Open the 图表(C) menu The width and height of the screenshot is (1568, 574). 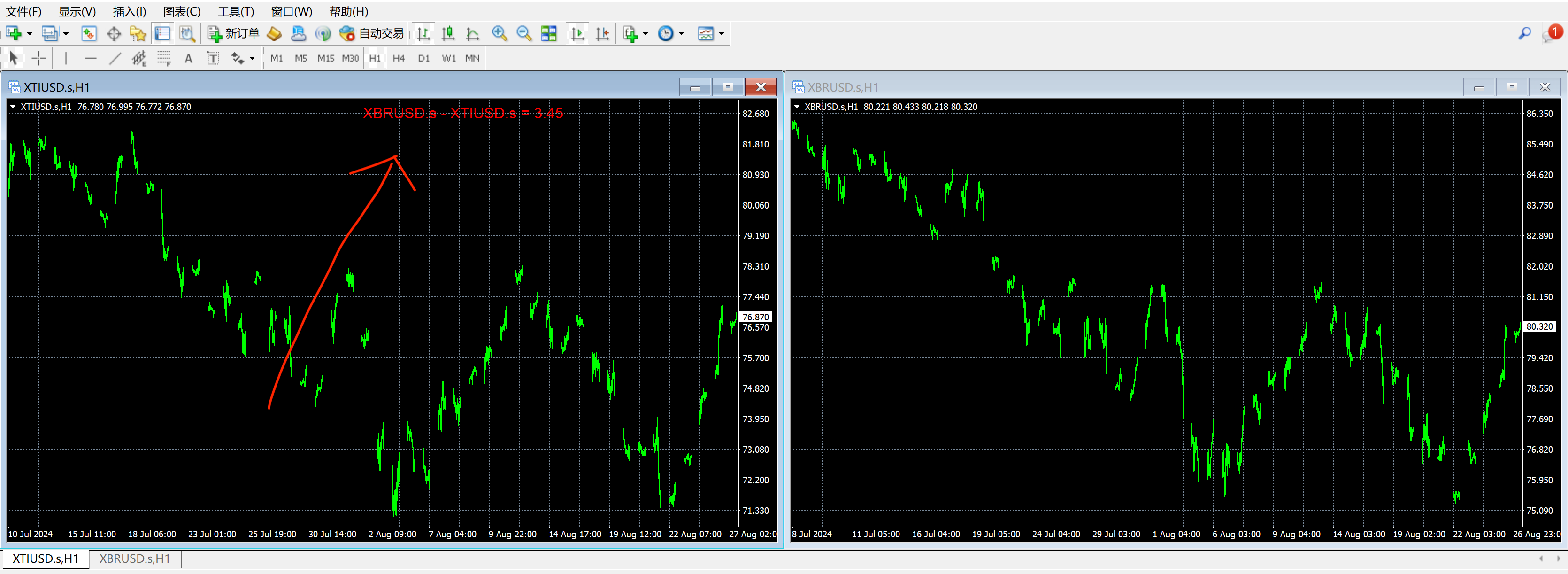pos(181,12)
